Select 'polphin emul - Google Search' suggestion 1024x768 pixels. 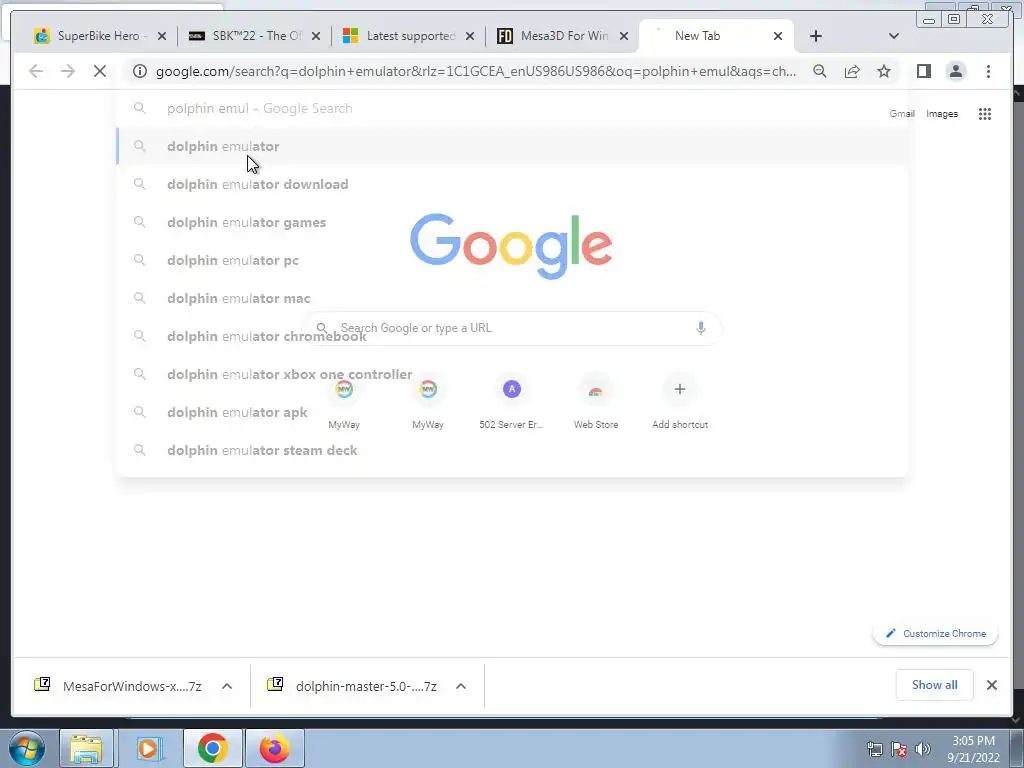click(x=512, y=108)
